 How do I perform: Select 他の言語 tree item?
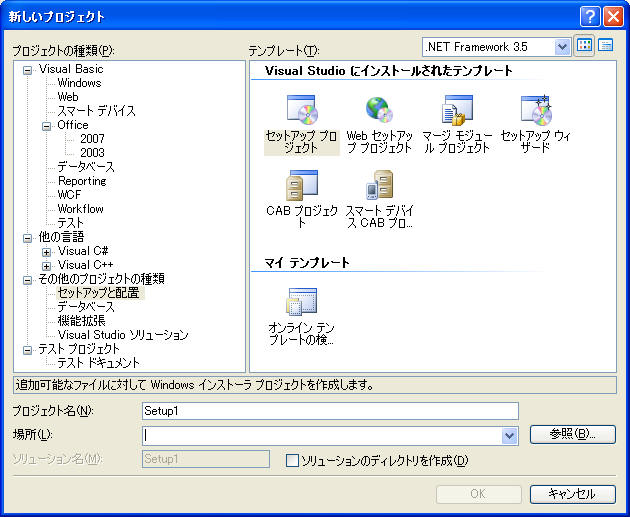click(61, 237)
